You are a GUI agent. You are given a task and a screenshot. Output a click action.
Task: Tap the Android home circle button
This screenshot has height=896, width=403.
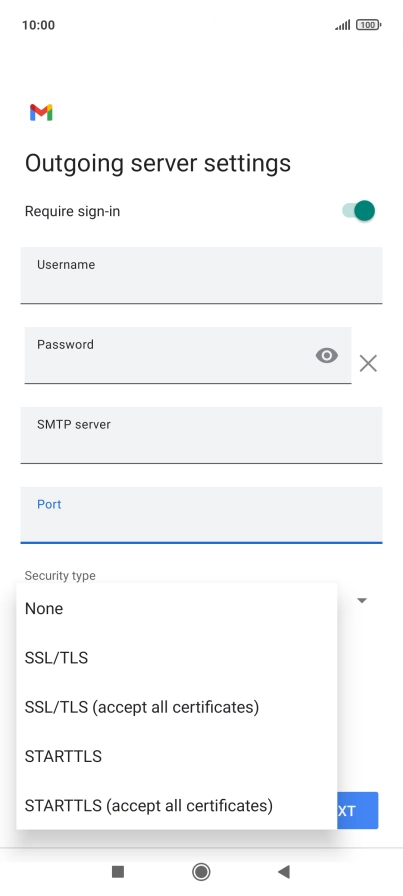point(201,871)
